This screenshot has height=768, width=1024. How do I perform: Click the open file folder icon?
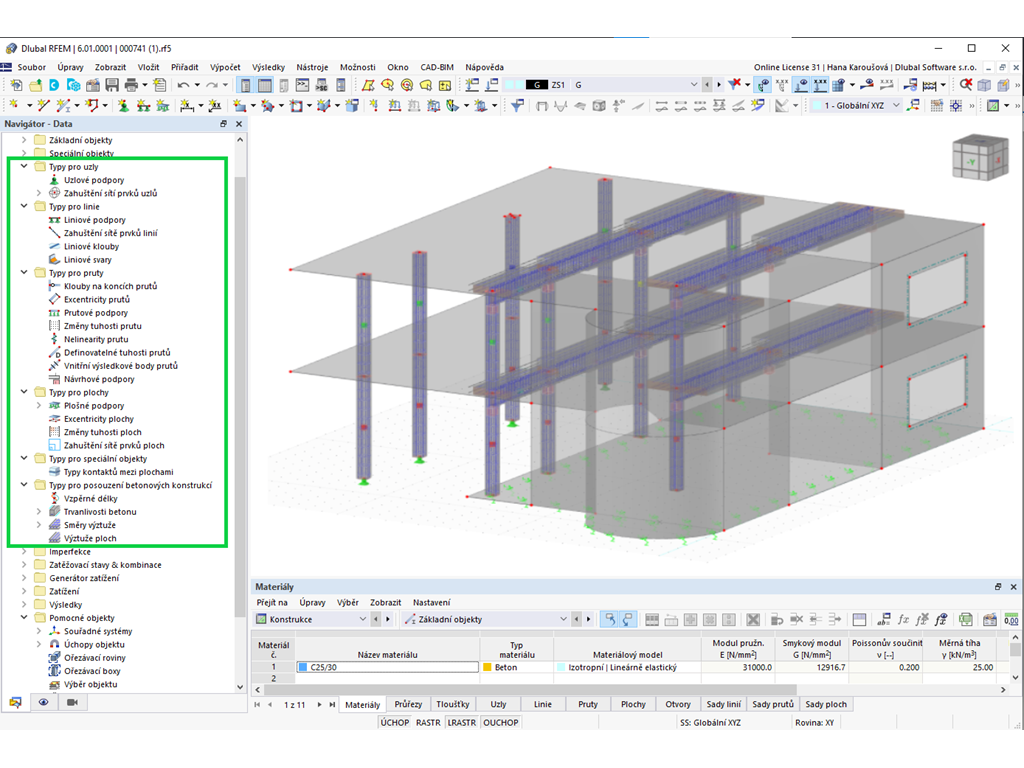35,85
